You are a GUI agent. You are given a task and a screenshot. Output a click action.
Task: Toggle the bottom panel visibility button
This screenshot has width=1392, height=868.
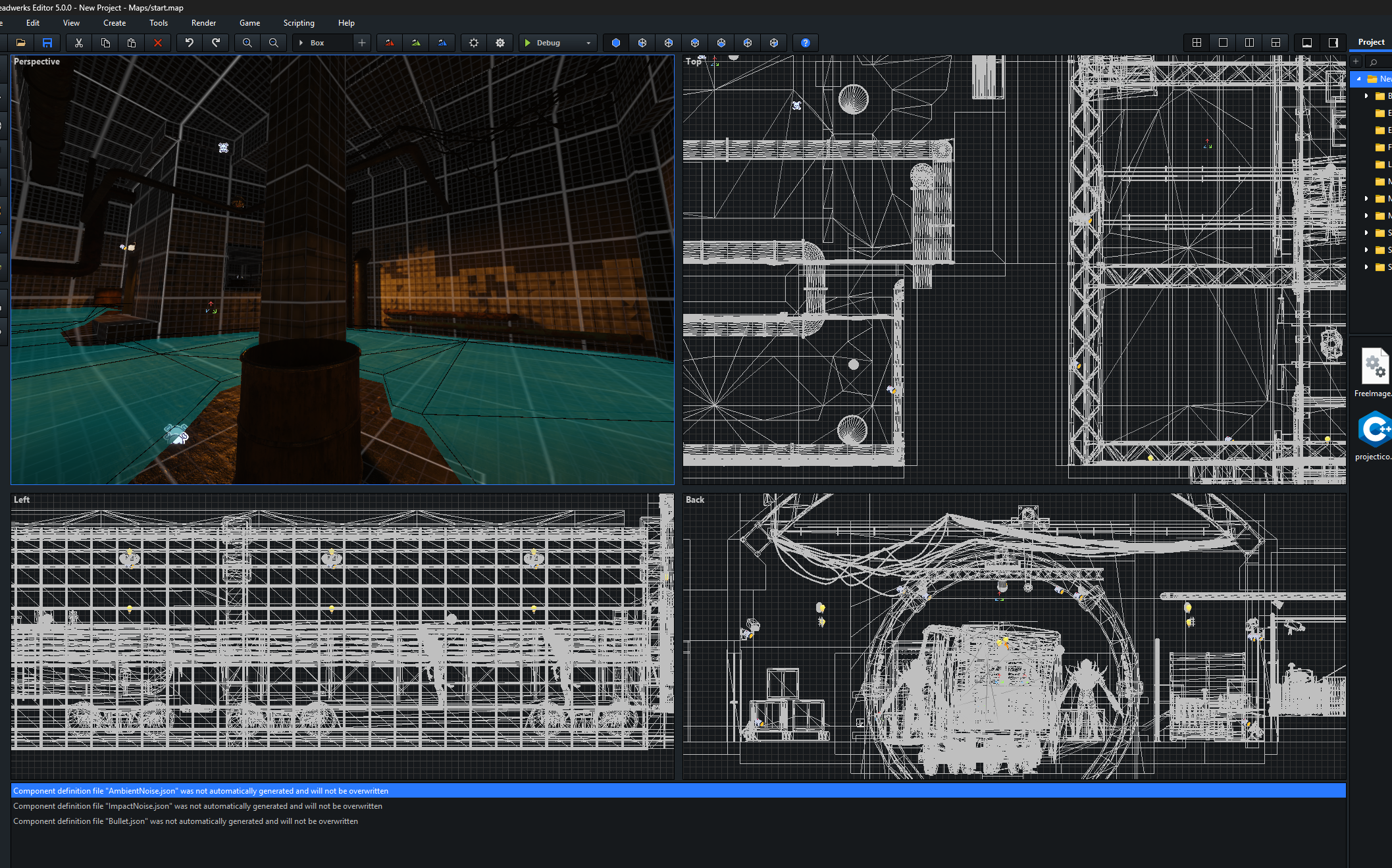click(1307, 43)
